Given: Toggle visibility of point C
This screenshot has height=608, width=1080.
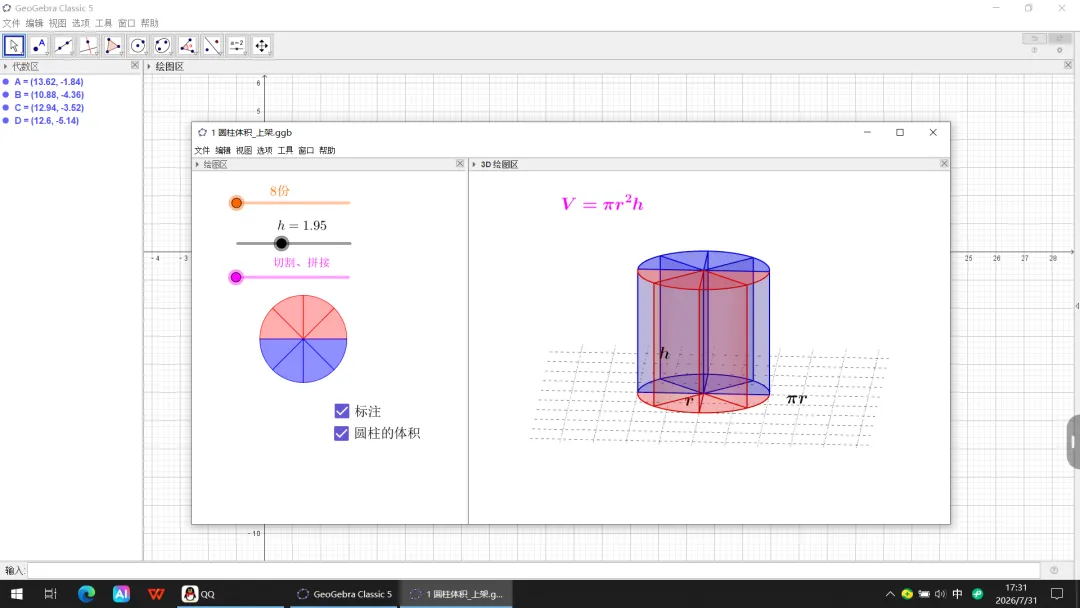Looking at the screenshot, I should click(x=6, y=108).
